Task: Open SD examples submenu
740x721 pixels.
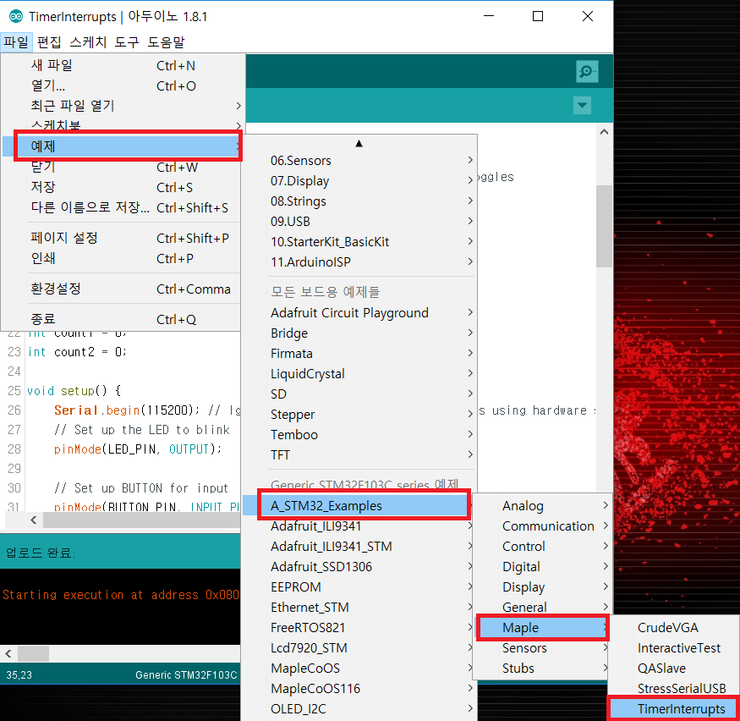Action: coord(359,394)
